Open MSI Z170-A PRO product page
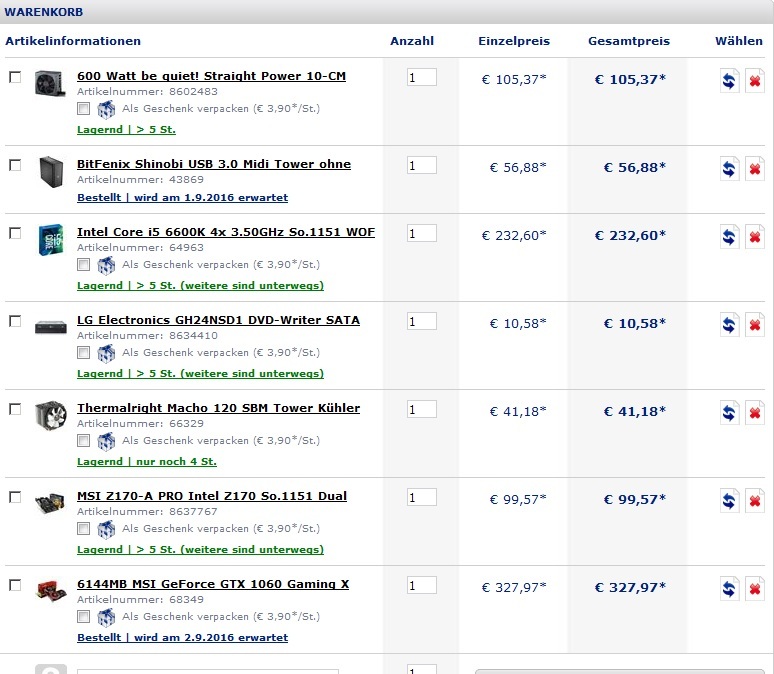This screenshot has width=774, height=674. tap(212, 496)
